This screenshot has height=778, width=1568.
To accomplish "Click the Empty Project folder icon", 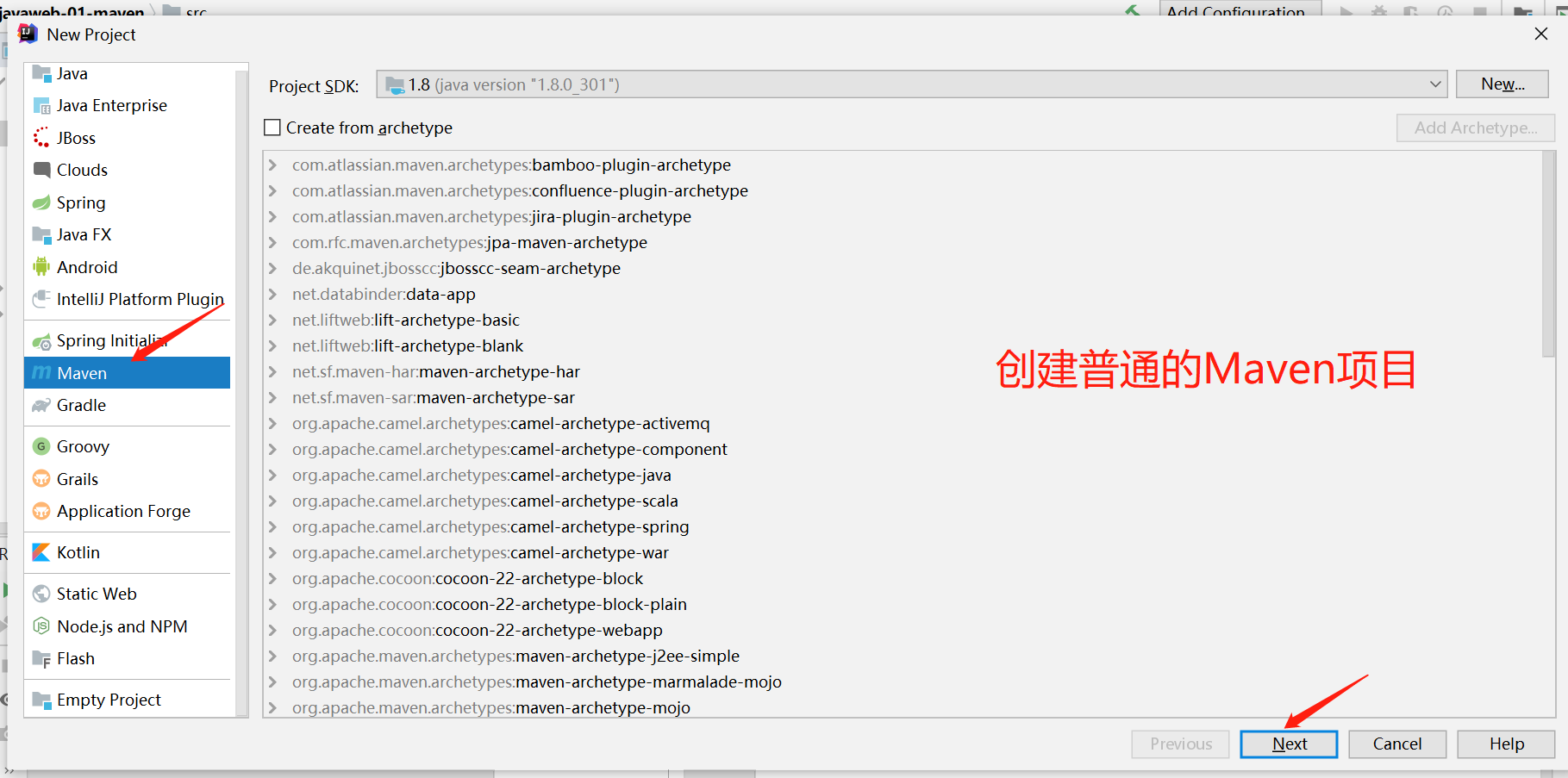I will (x=41, y=700).
